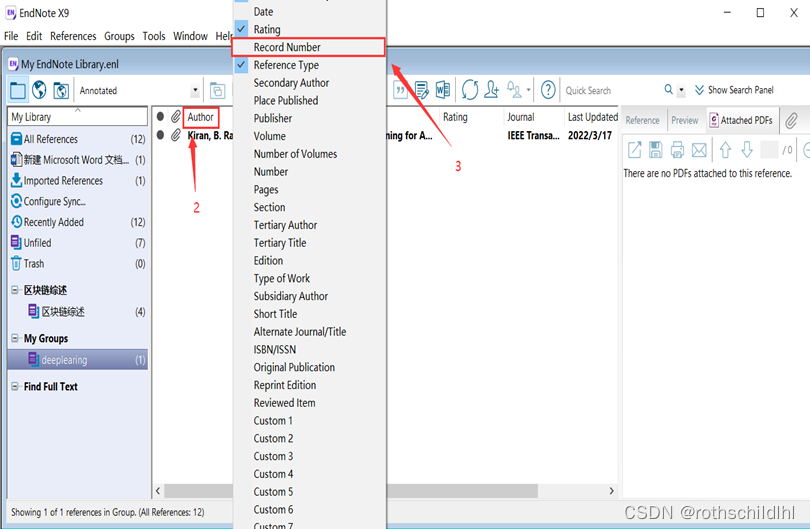Select All References in My Library

pyautogui.click(x=78, y=139)
